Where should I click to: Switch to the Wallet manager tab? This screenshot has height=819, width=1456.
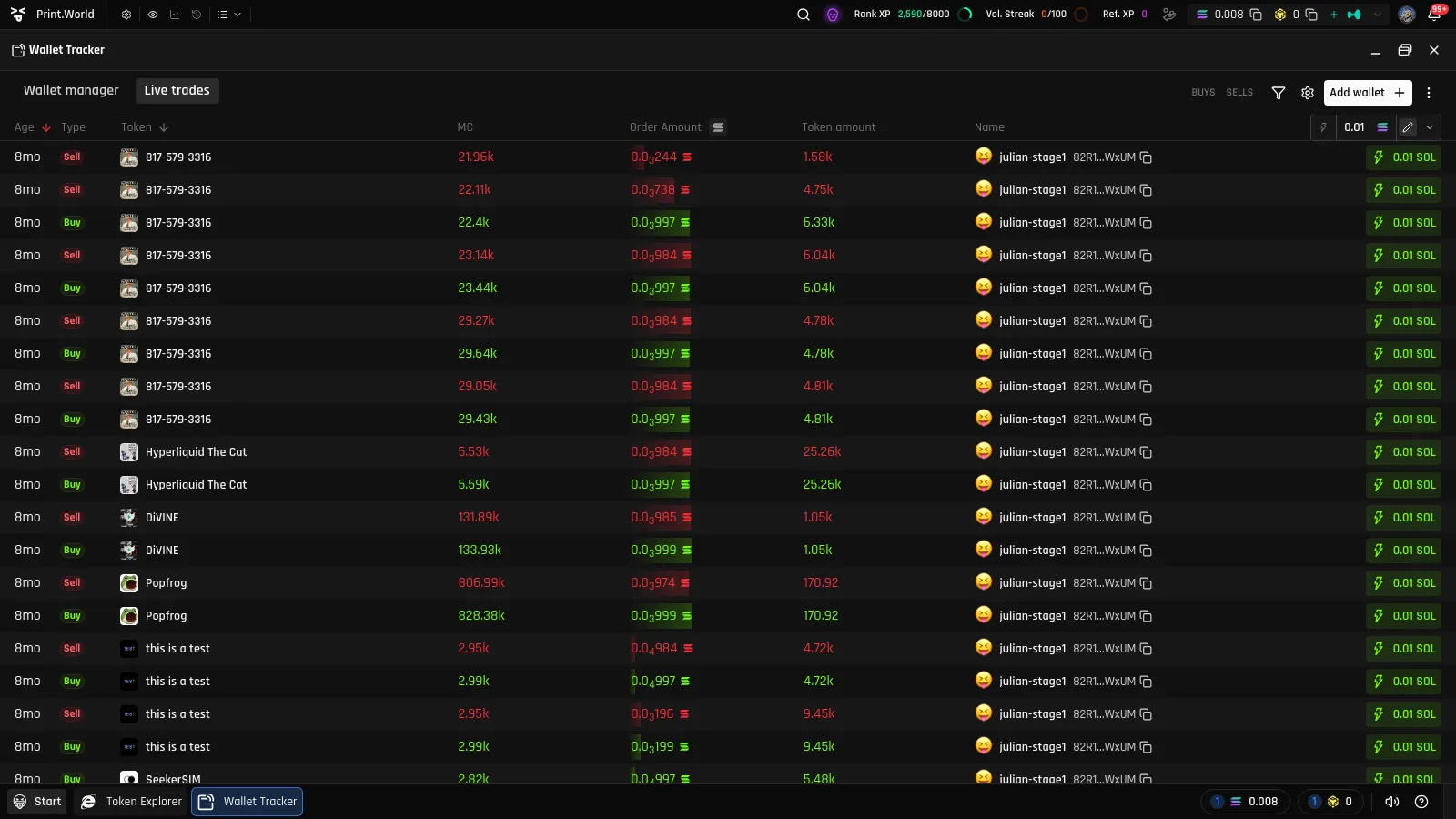pos(71,90)
